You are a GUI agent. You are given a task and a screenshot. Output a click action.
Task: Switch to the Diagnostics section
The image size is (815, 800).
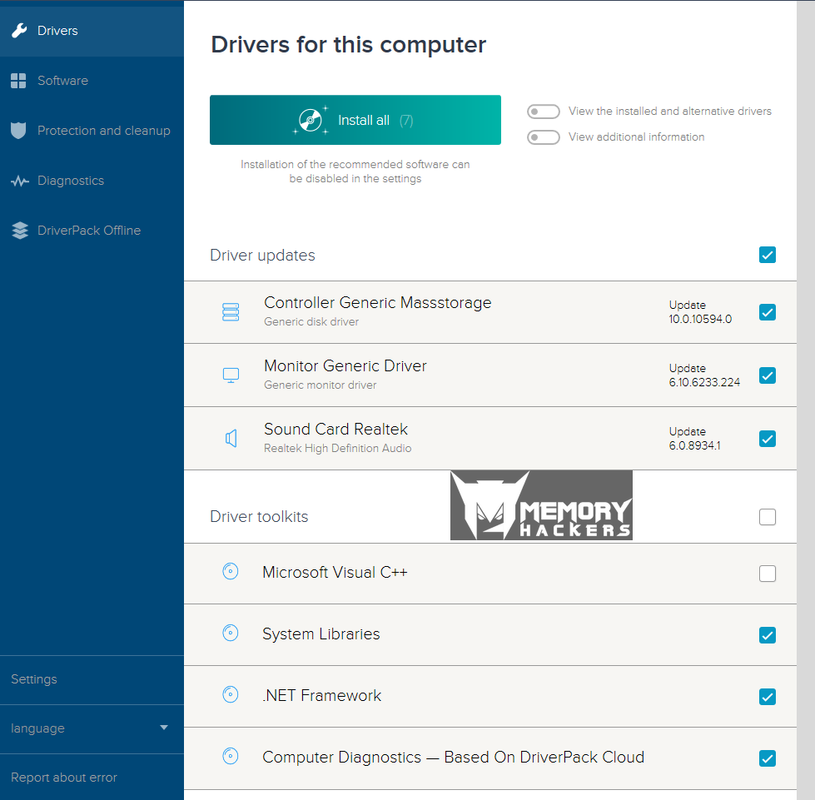[x=91, y=180]
